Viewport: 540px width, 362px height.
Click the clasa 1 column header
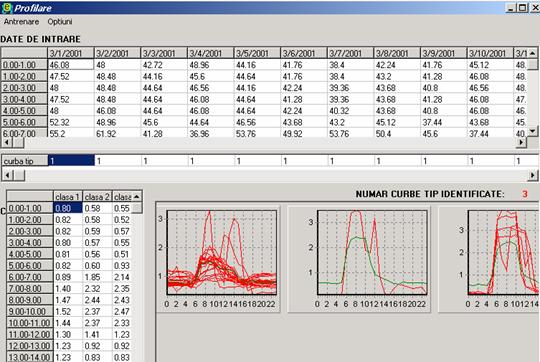pyautogui.click(x=68, y=197)
